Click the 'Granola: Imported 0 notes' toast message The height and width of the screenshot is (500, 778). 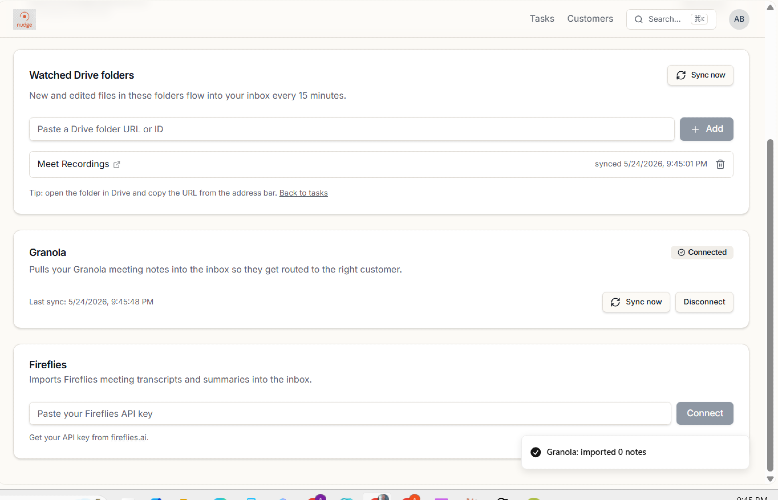click(x=596, y=452)
